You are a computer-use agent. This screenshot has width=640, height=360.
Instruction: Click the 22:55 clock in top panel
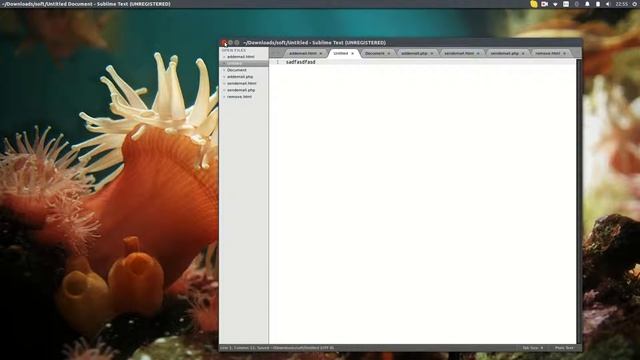pyautogui.click(x=621, y=4)
